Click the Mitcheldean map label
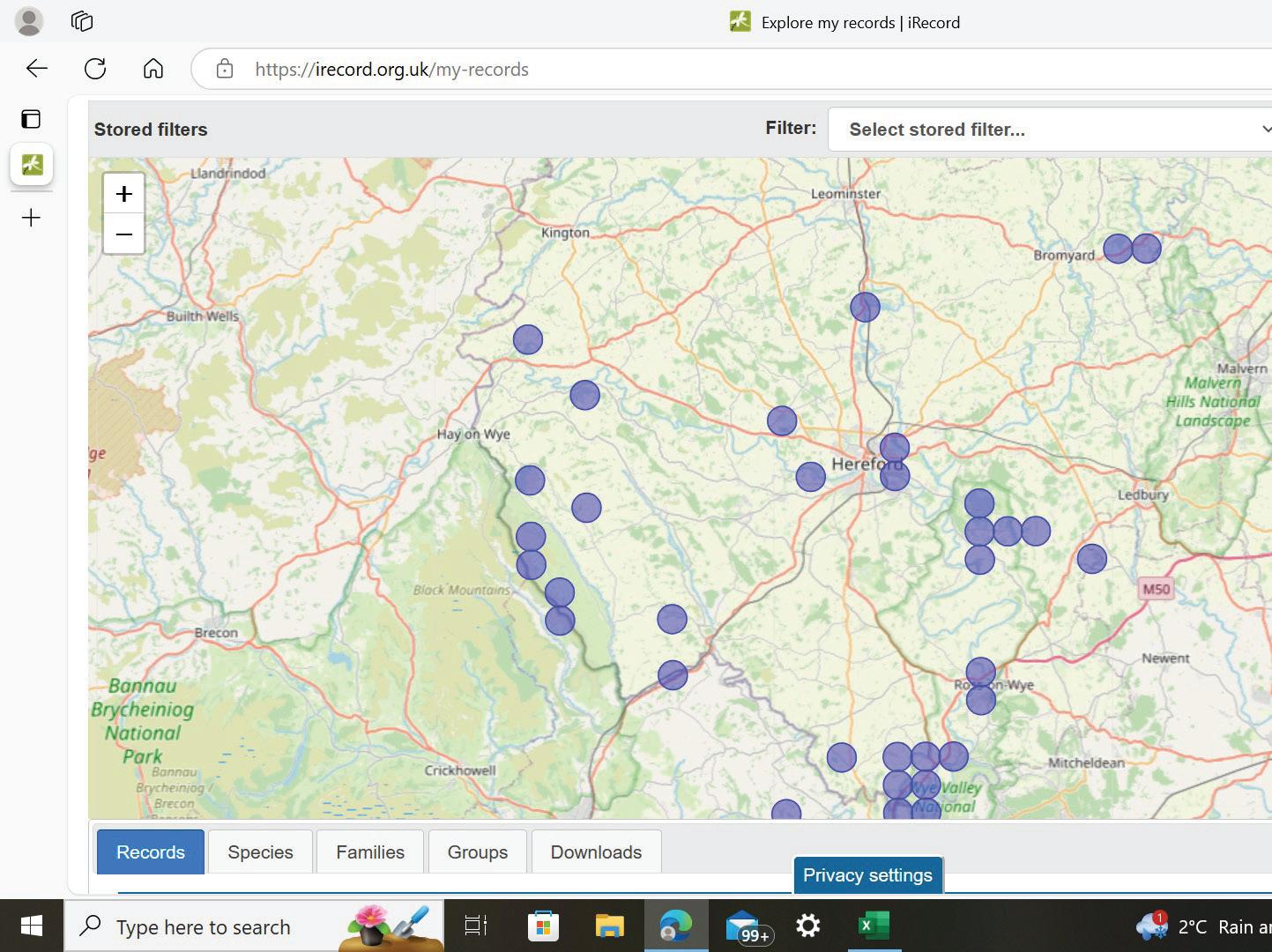Screen dimensions: 1272x952 pos(1086,762)
